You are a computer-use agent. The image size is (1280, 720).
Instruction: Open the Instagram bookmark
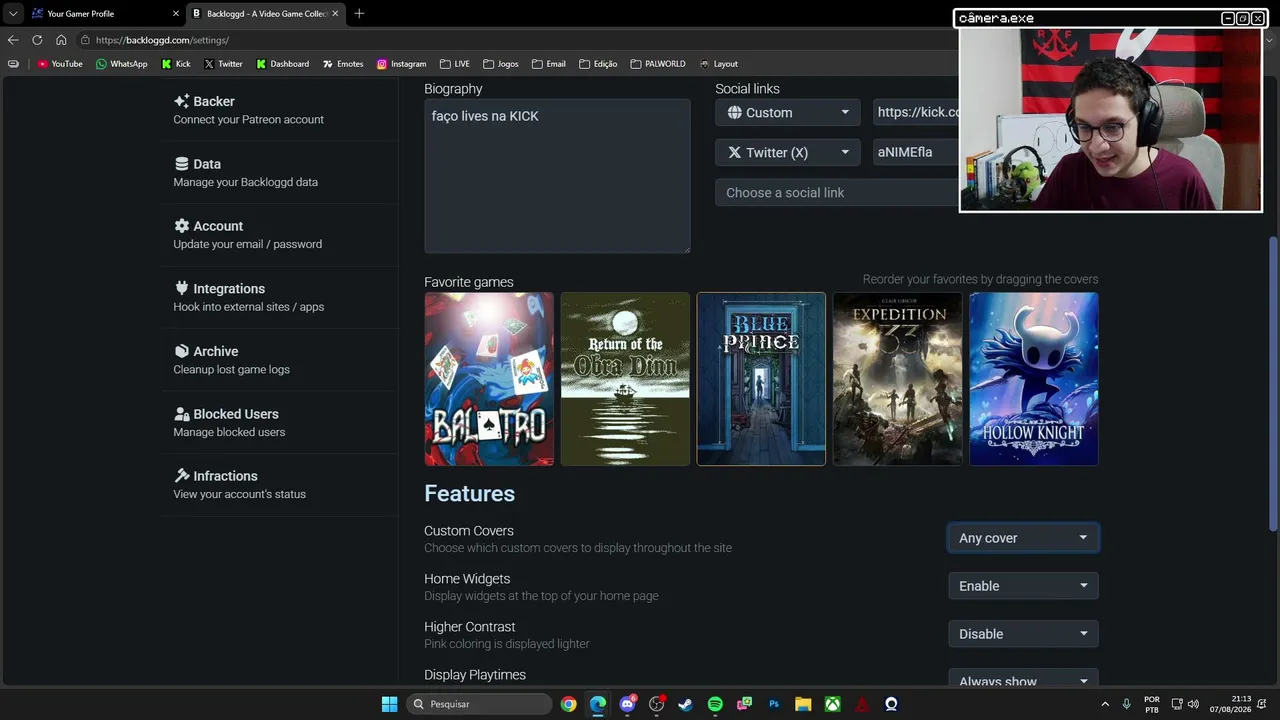(401, 64)
